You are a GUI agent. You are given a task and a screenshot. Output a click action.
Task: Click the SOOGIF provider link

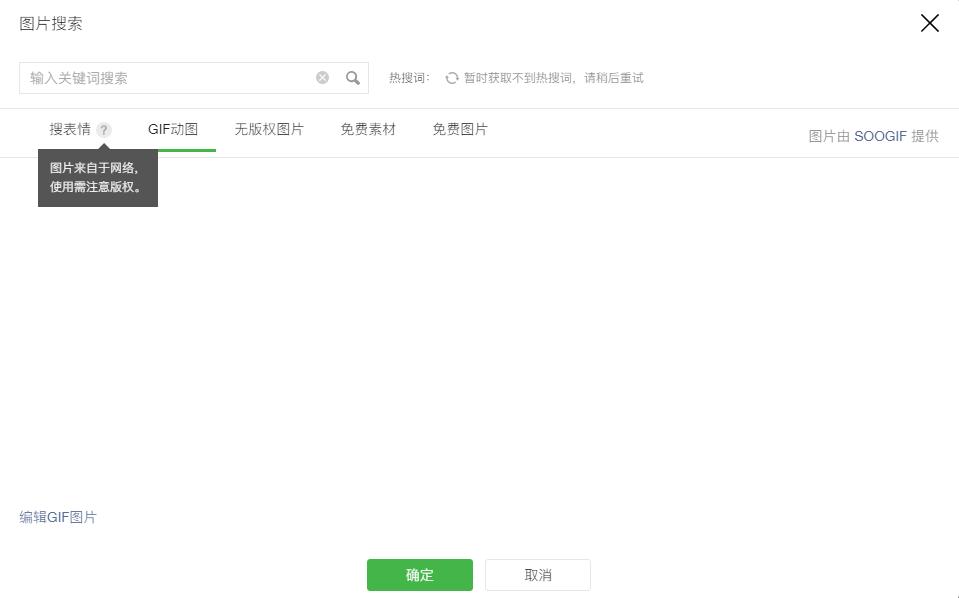click(x=880, y=136)
